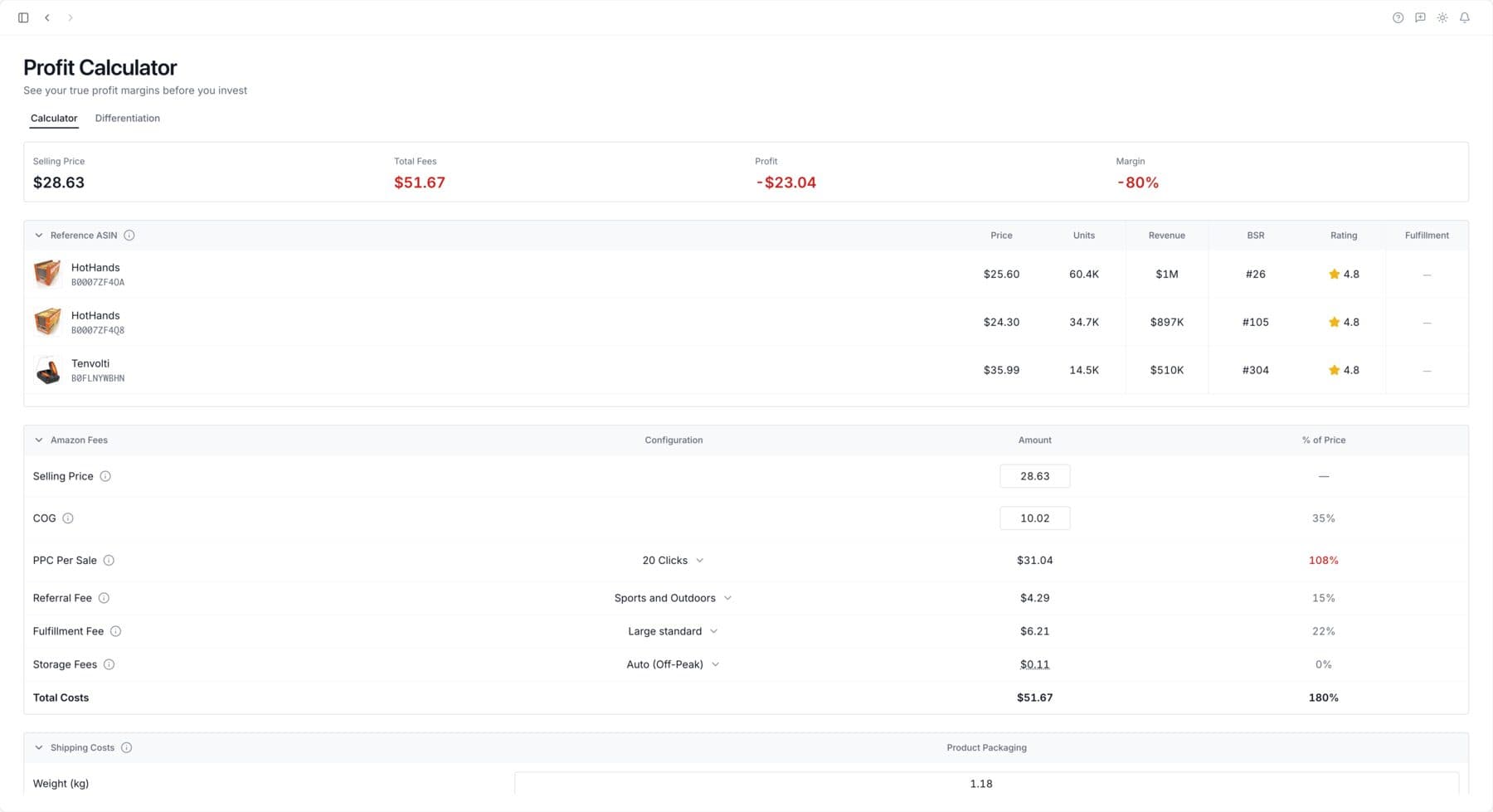Click the Margin -80% summary value
Image resolution: width=1493 pixels, height=812 pixels.
tap(1137, 182)
